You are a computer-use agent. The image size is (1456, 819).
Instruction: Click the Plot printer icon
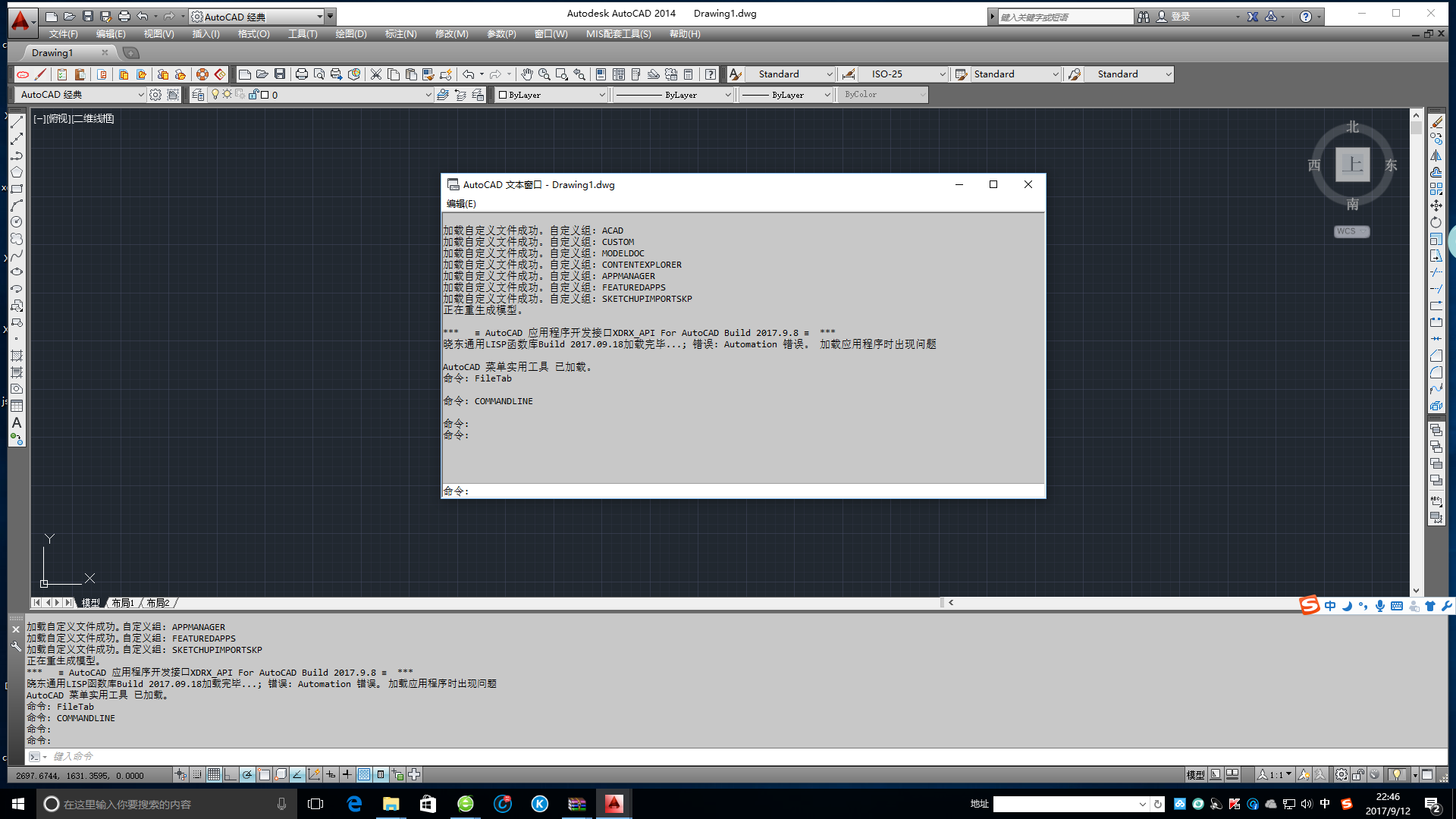point(301,74)
